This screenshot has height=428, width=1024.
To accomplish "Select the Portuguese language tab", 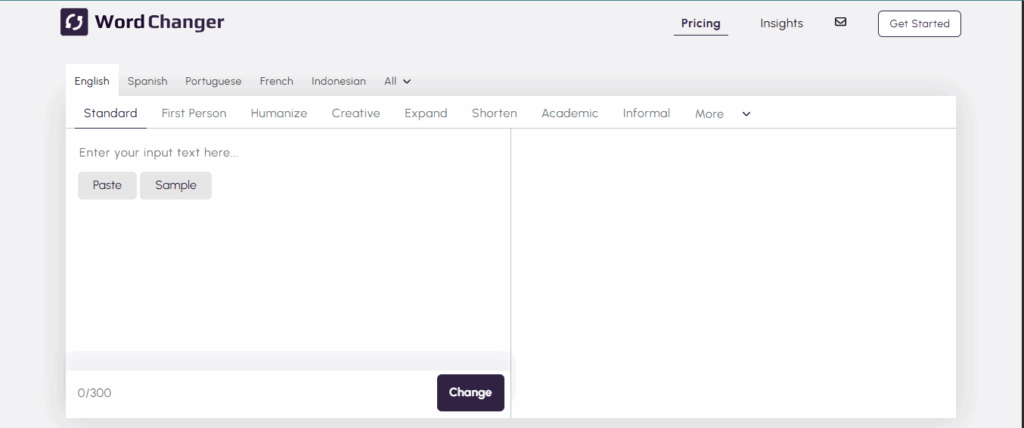I will pyautogui.click(x=213, y=81).
